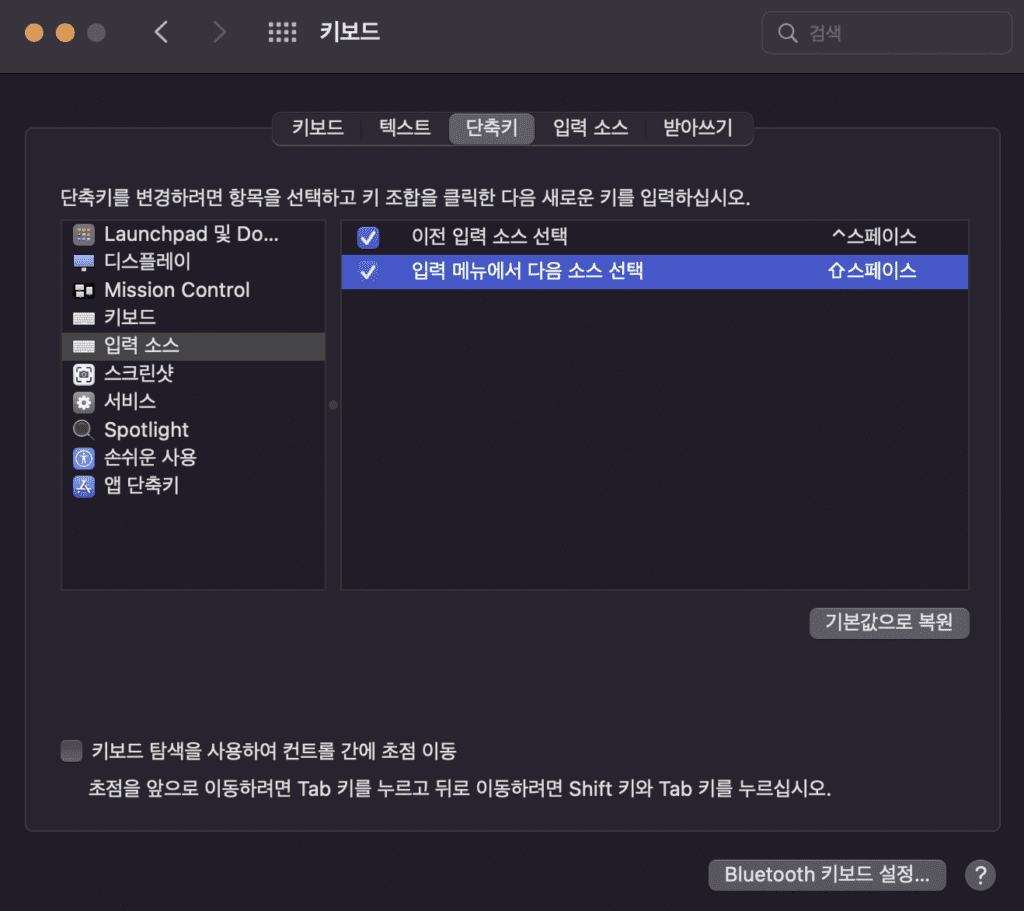
Task: Click the Launchpad icon in category list
Action: click(84, 235)
